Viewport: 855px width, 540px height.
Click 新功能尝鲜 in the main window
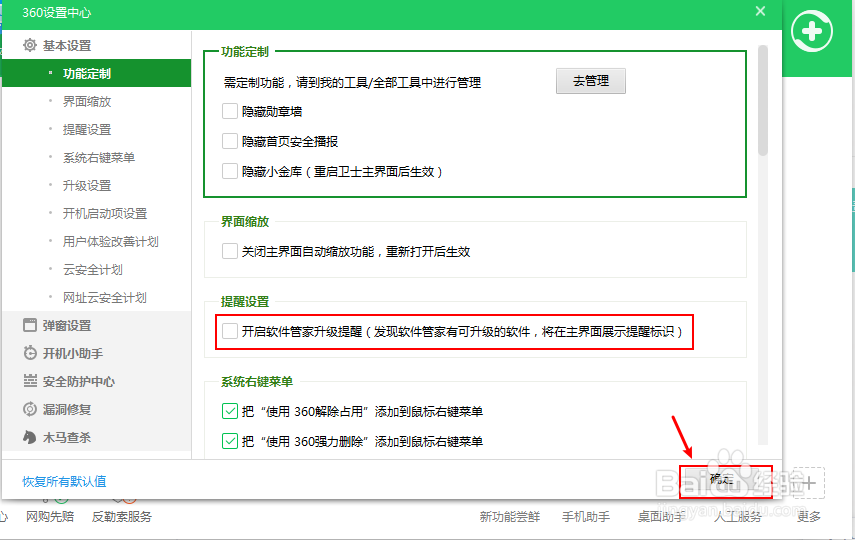(x=510, y=516)
